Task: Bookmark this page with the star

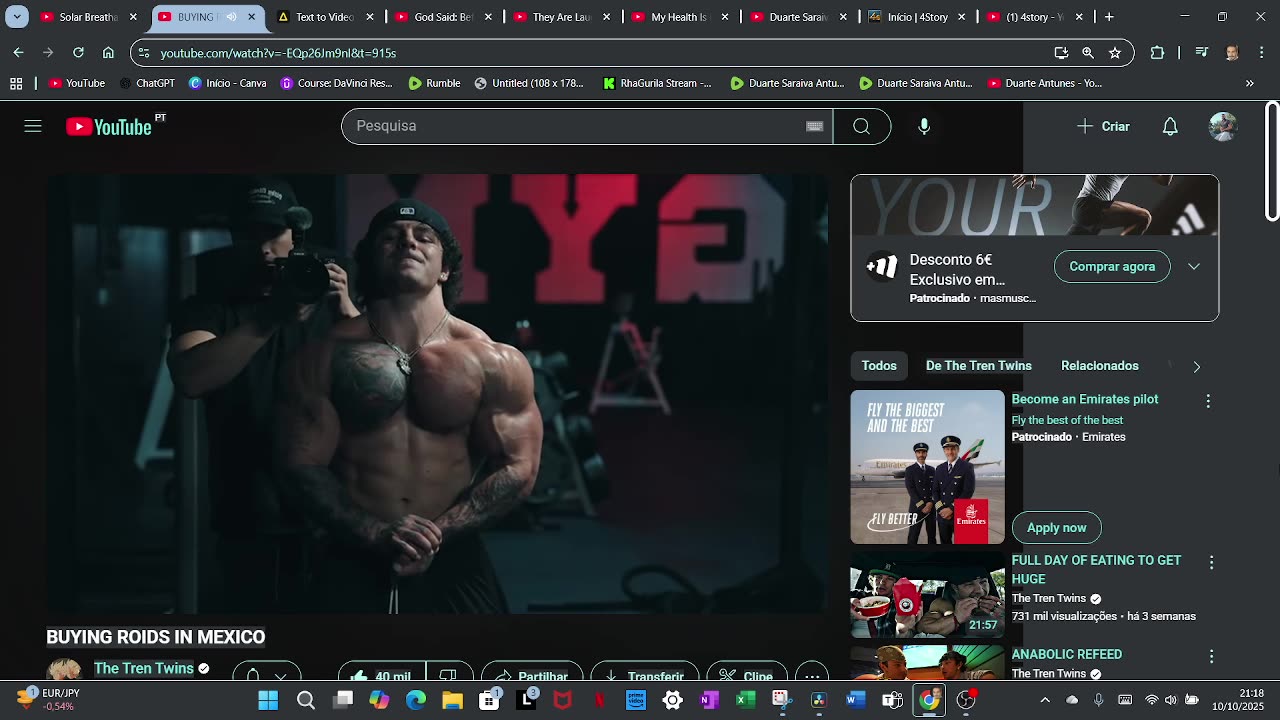Action: (x=1115, y=53)
